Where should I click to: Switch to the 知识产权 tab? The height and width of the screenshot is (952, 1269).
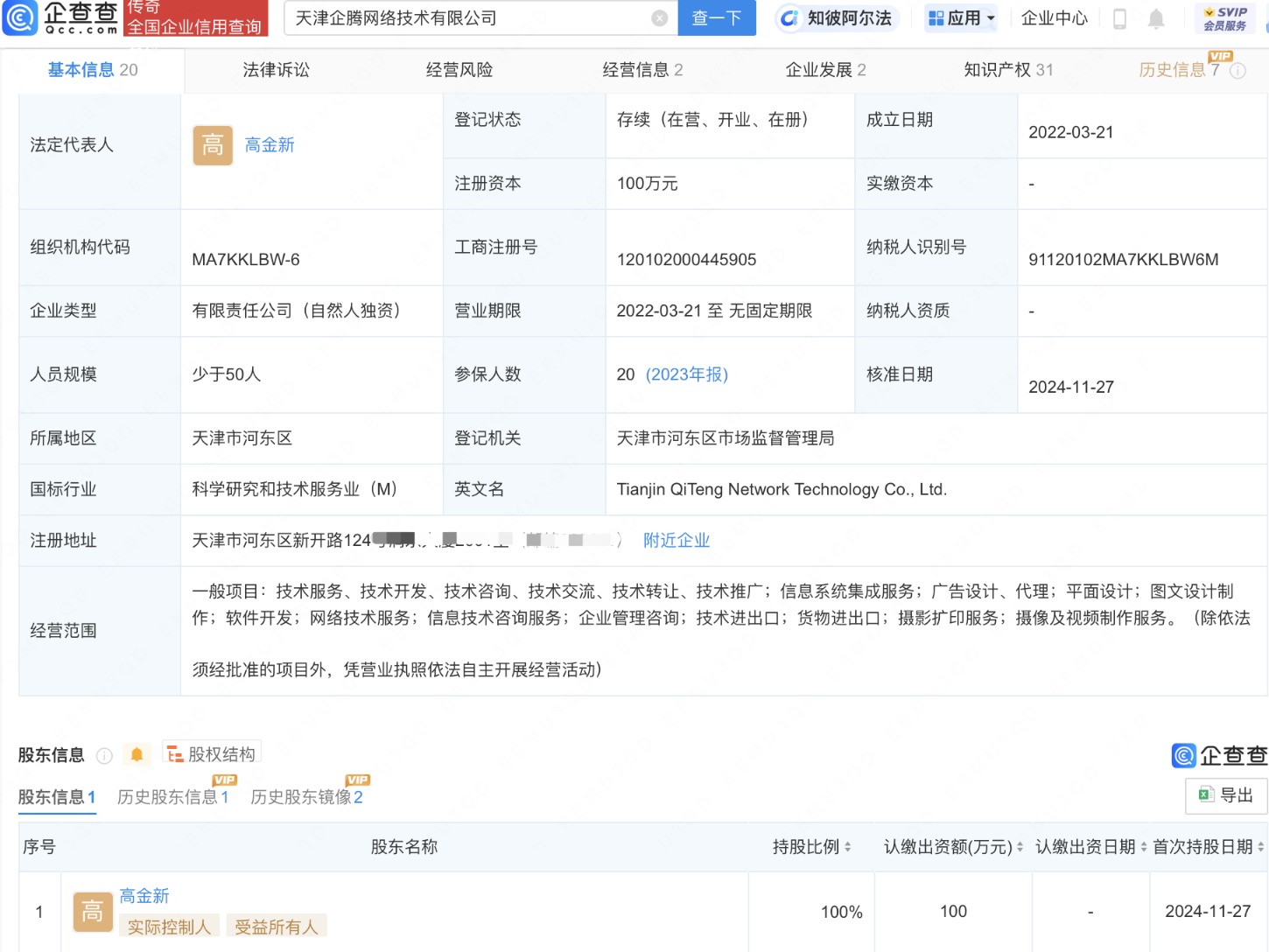tap(1008, 70)
